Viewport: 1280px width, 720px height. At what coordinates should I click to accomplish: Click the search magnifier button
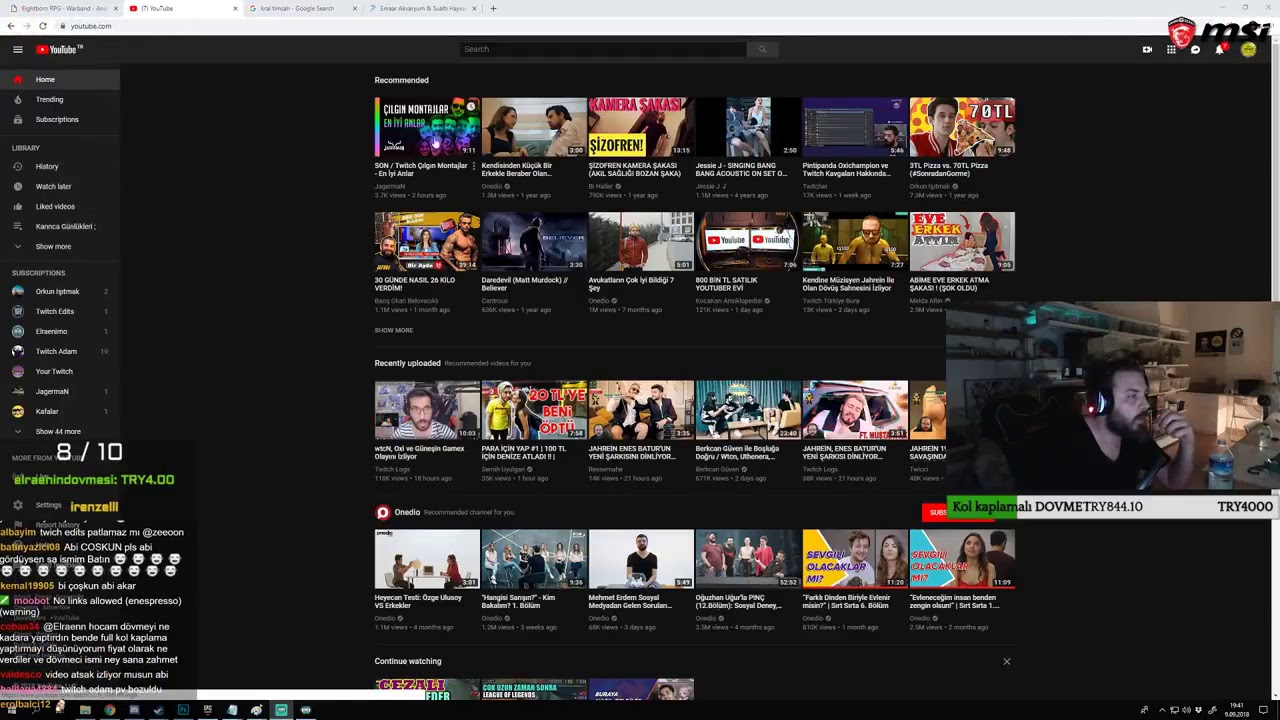point(762,49)
